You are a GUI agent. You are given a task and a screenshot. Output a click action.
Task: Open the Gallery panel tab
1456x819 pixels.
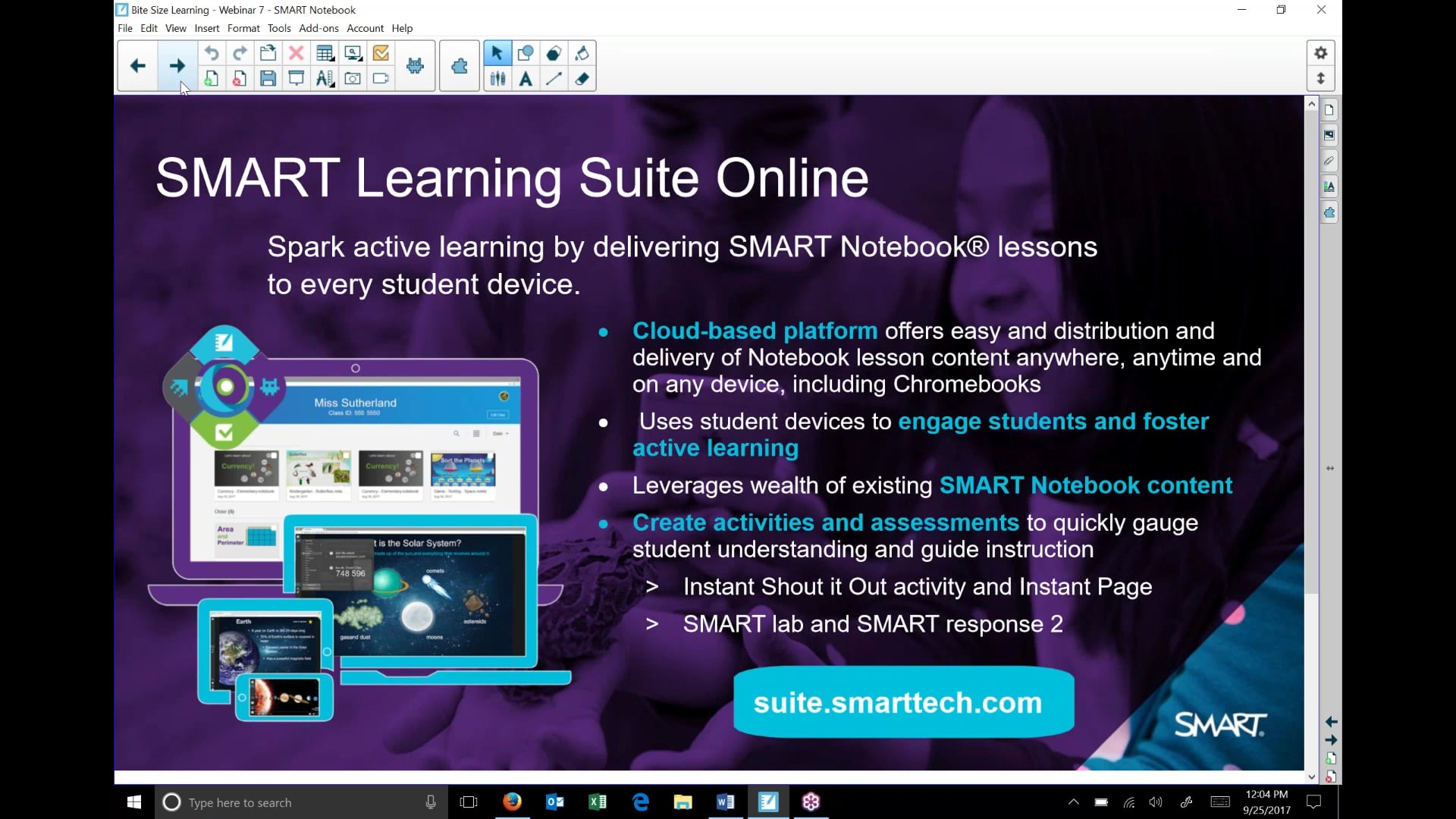tap(1329, 135)
